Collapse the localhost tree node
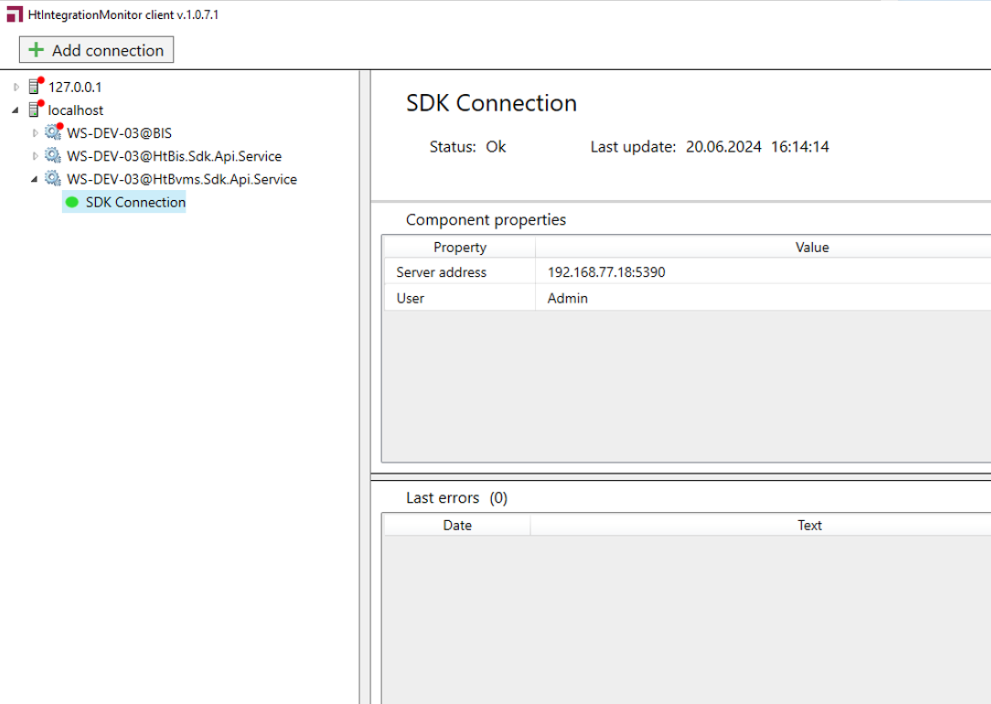Screen dimensions: 991x704 point(16,110)
